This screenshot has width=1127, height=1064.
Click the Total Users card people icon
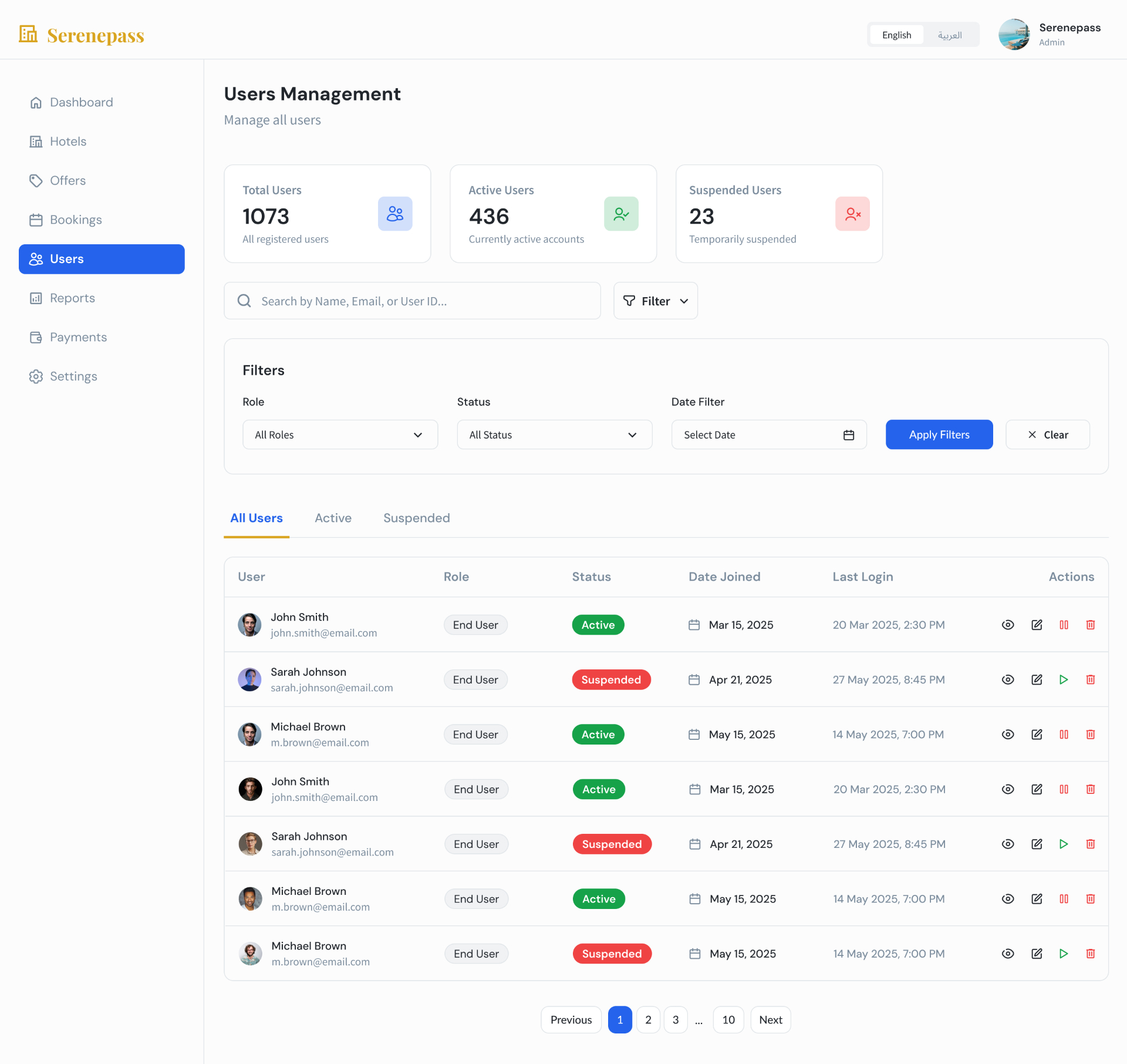395,214
